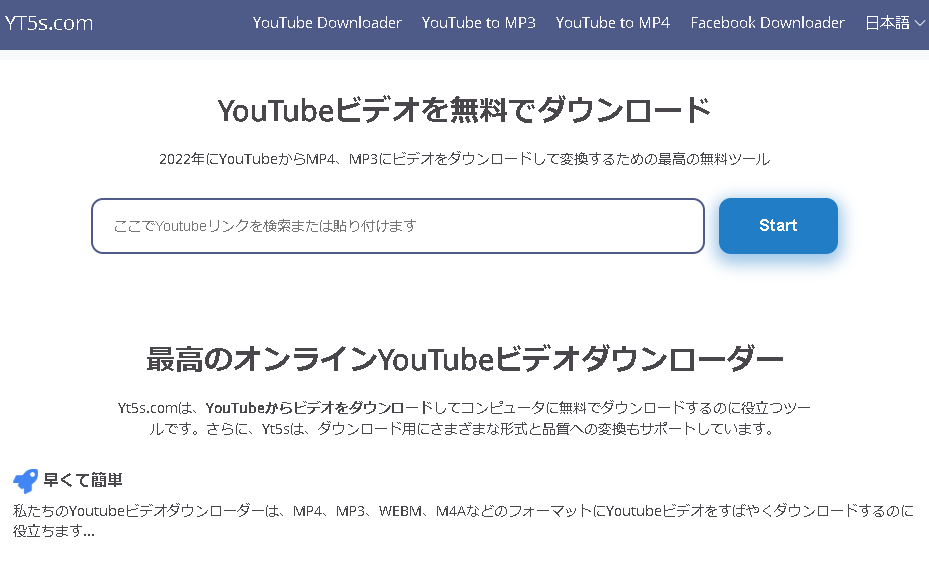The image size is (929, 570).
Task: Click the blue Start button
Action: coord(778,226)
